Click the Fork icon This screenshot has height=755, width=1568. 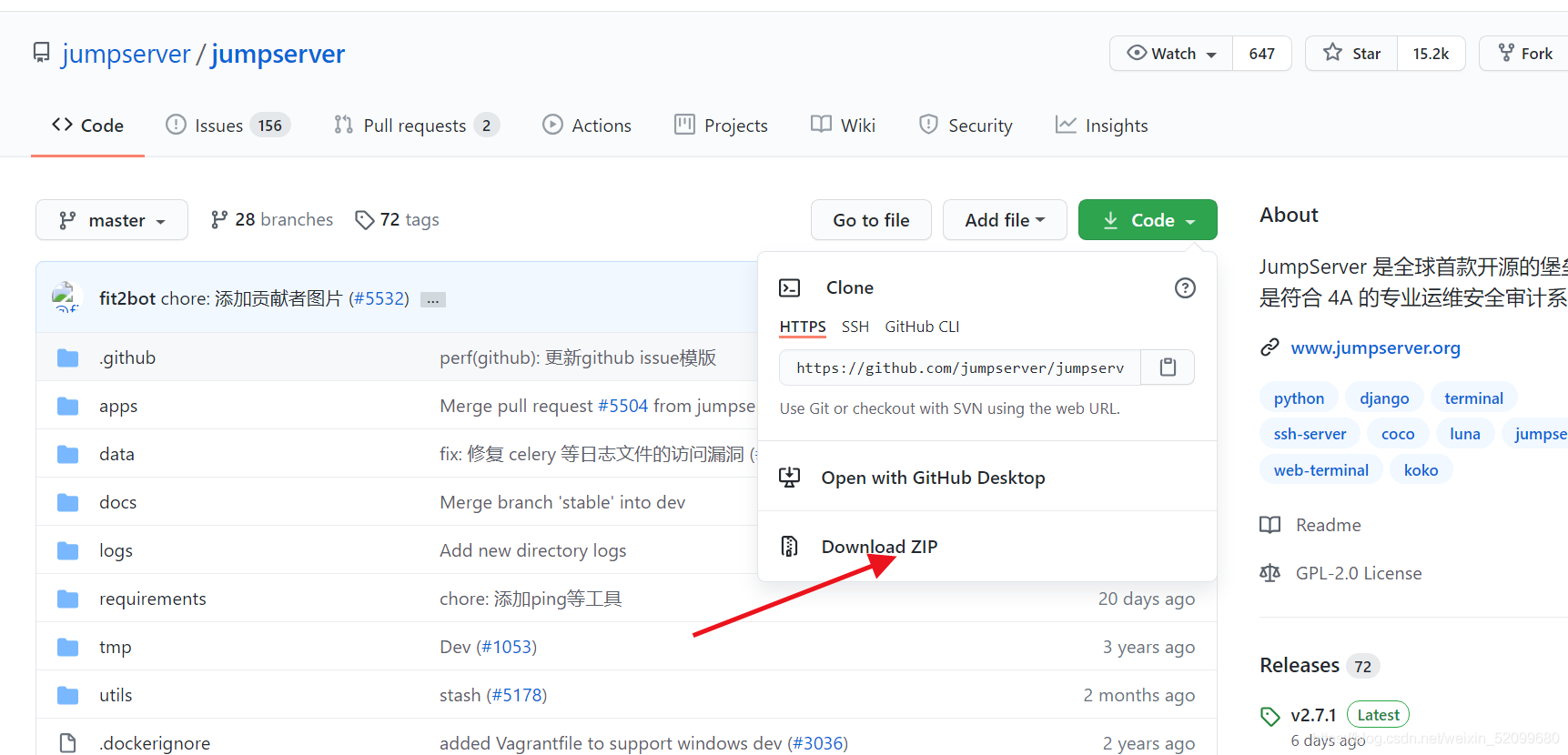pyautogui.click(x=1506, y=53)
